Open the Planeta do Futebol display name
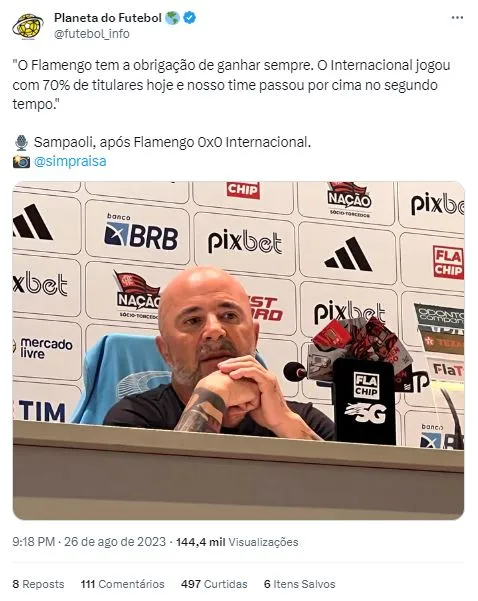 pos(108,18)
